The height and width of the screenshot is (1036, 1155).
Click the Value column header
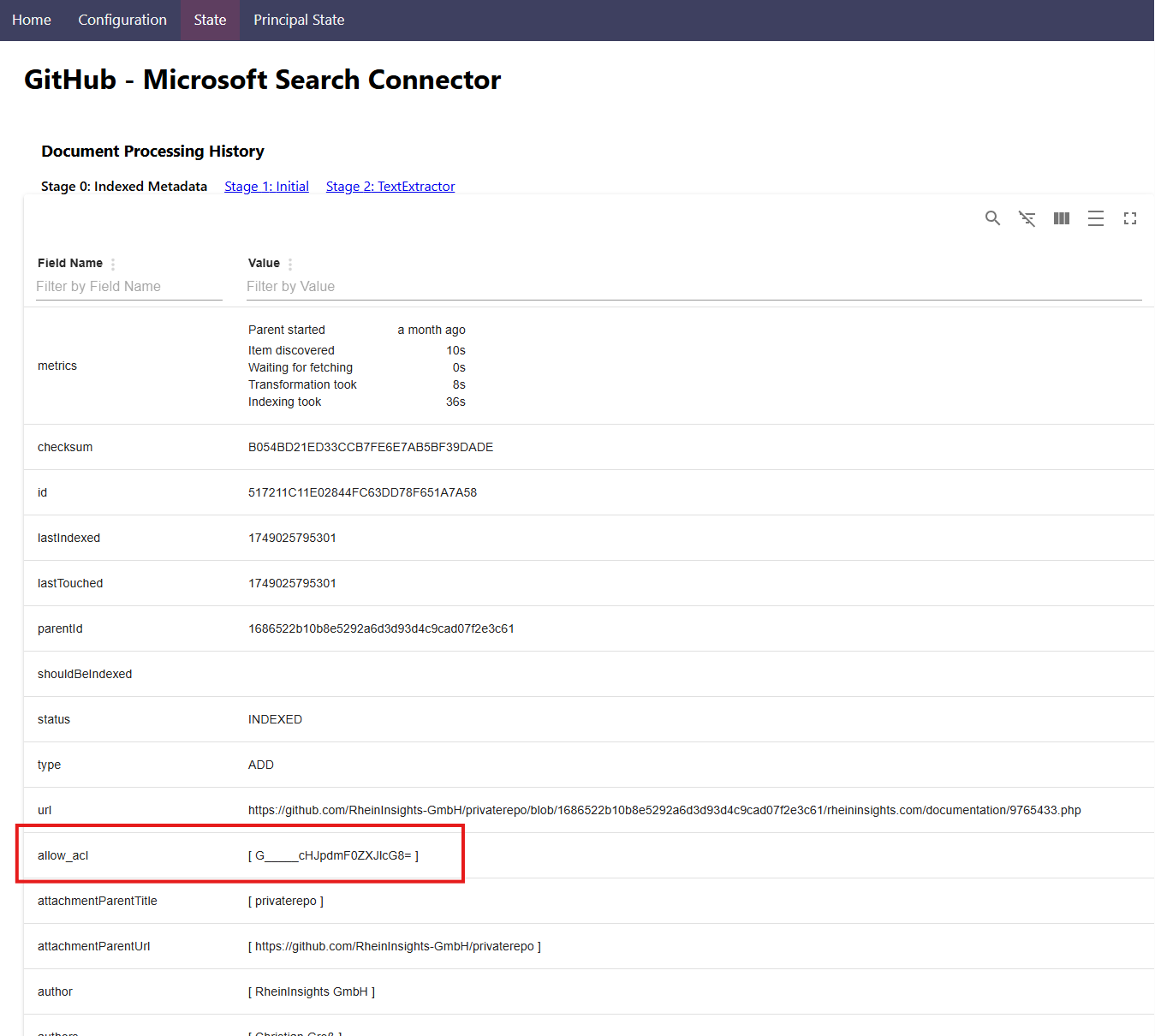264,263
